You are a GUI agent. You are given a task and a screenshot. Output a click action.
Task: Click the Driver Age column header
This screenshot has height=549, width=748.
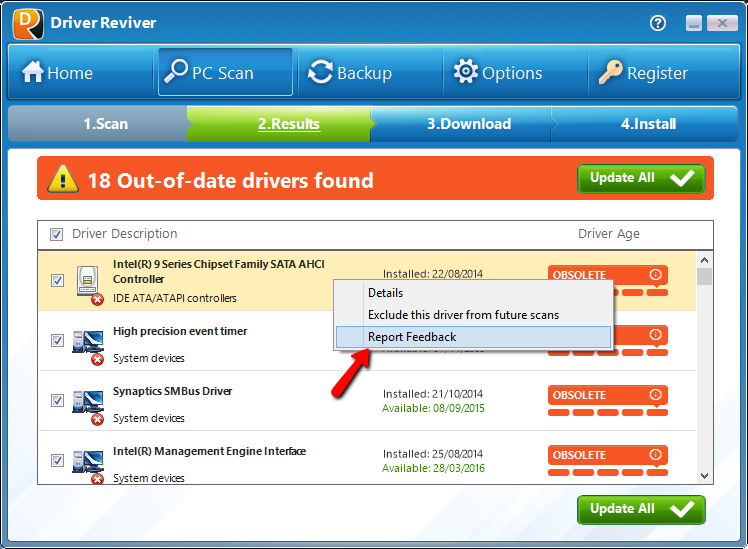(609, 234)
